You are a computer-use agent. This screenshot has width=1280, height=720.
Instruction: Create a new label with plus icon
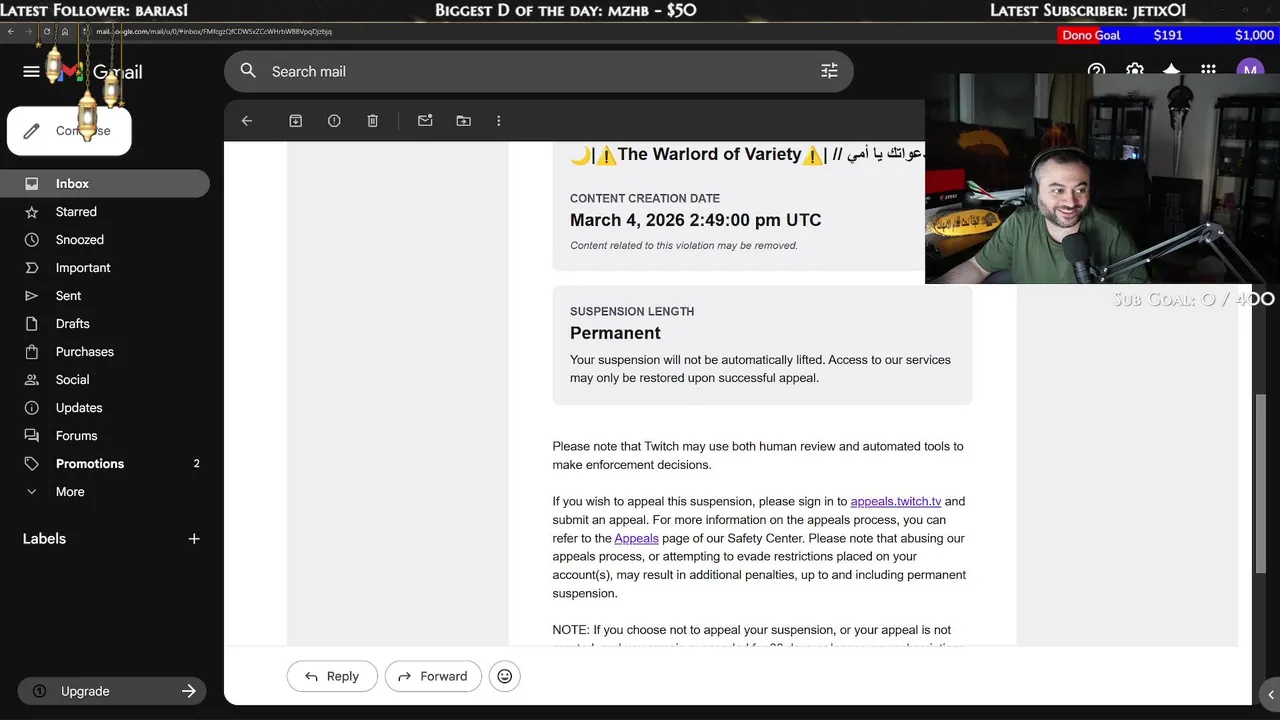(194, 539)
